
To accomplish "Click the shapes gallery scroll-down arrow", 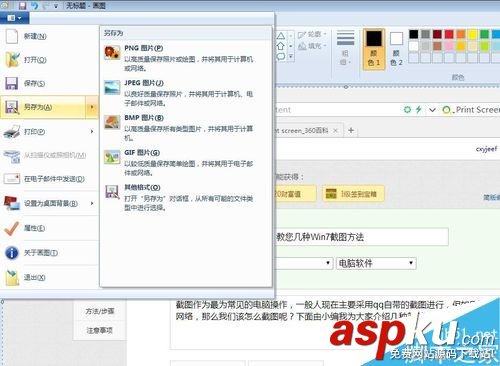I will point(291,46).
